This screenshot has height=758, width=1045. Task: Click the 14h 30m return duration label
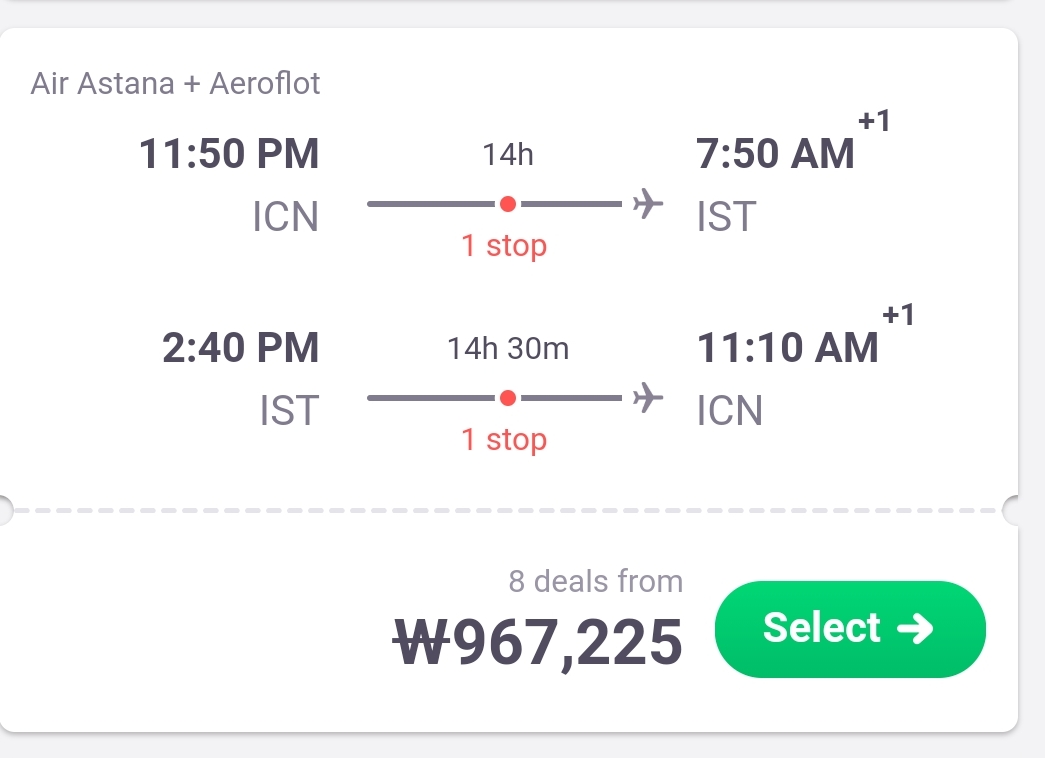click(x=508, y=349)
